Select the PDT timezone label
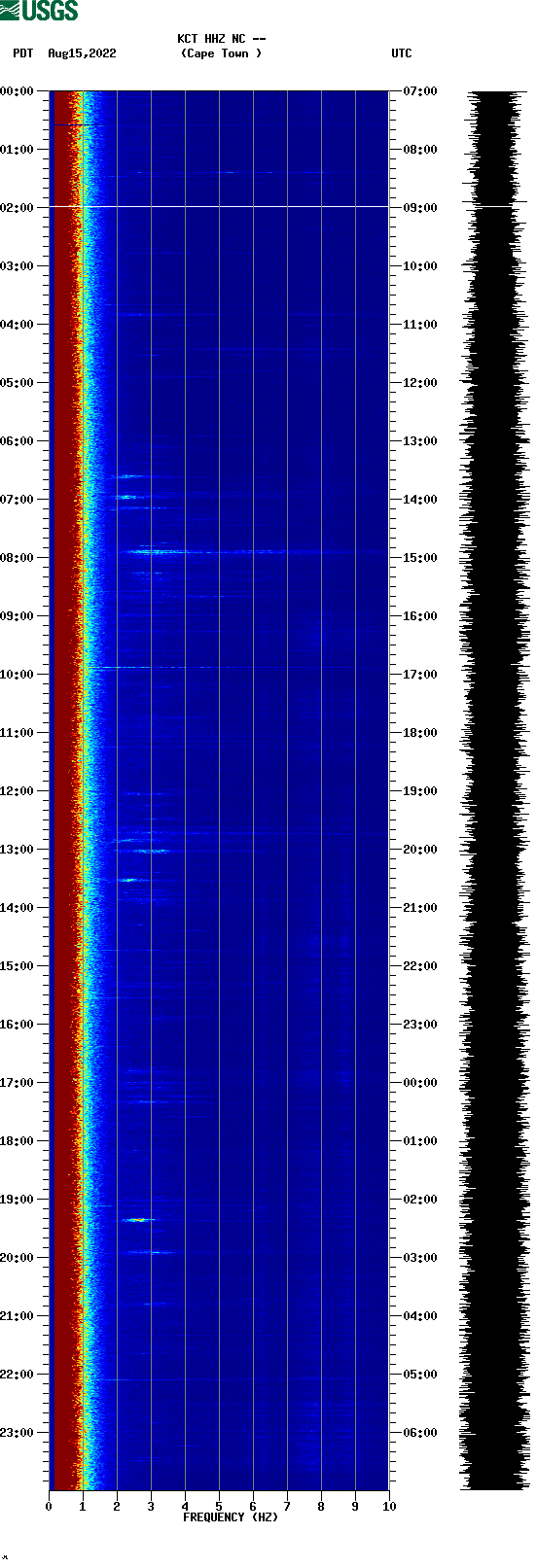The image size is (537, 1568). [22, 53]
